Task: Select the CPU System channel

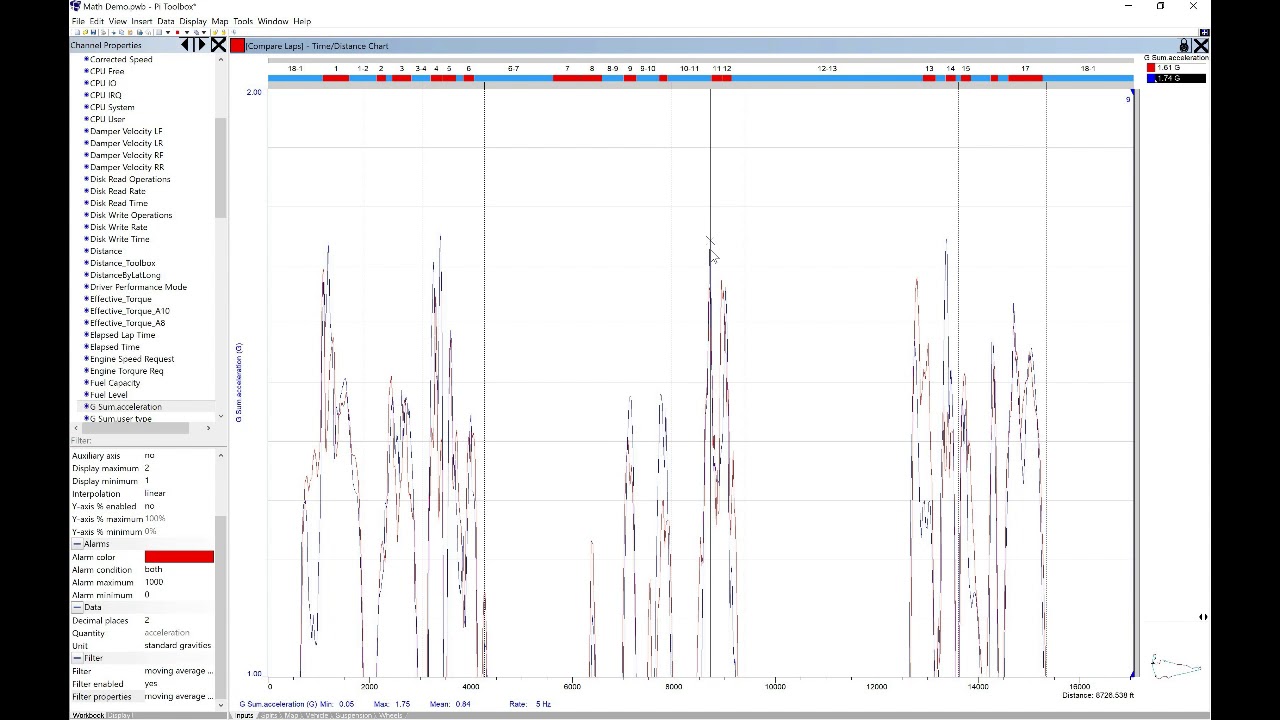Action: click(112, 107)
